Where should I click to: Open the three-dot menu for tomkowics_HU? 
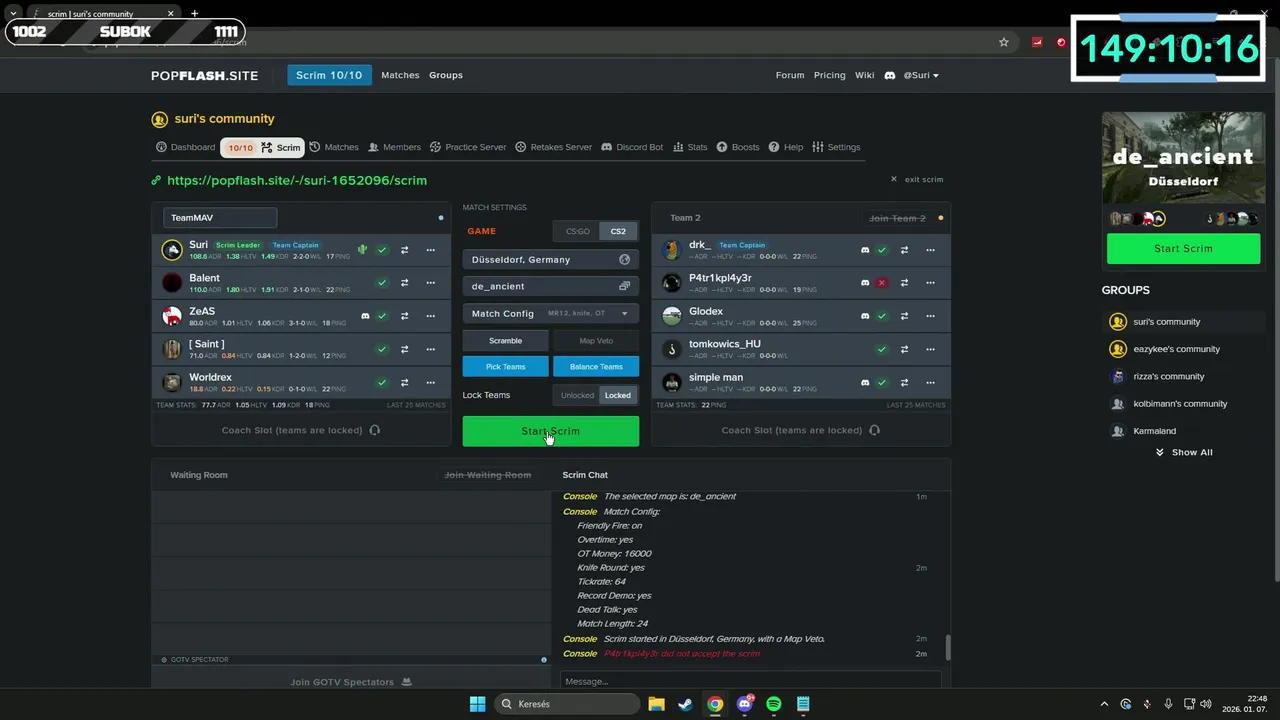click(931, 349)
